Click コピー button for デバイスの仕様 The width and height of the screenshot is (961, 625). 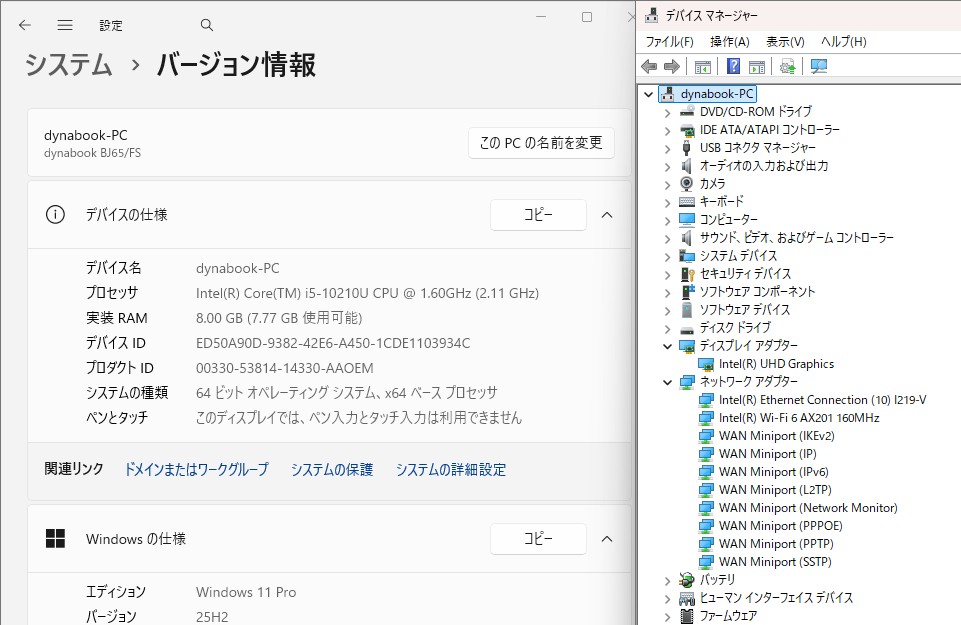(x=538, y=215)
